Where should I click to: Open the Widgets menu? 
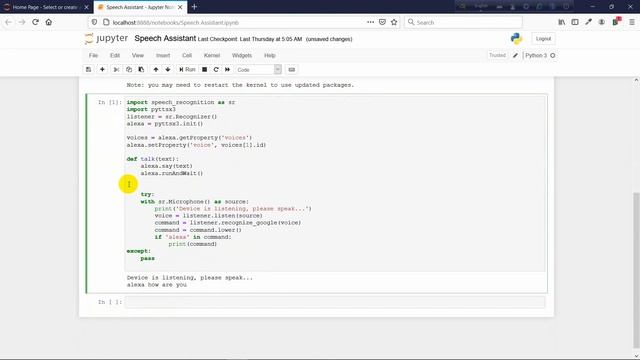[x=242, y=56]
